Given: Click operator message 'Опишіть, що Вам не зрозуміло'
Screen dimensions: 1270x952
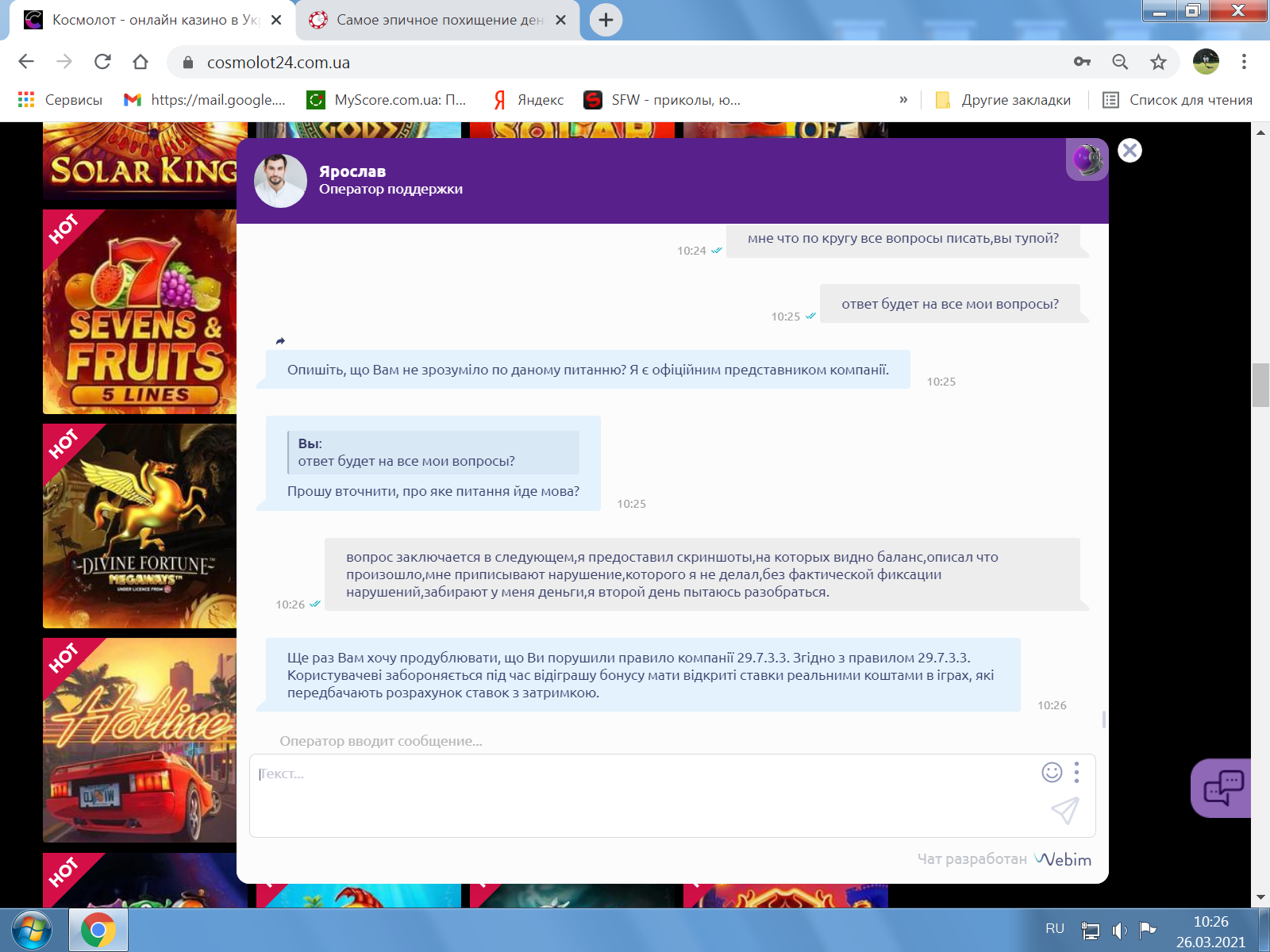Looking at the screenshot, I should pyautogui.click(x=588, y=370).
